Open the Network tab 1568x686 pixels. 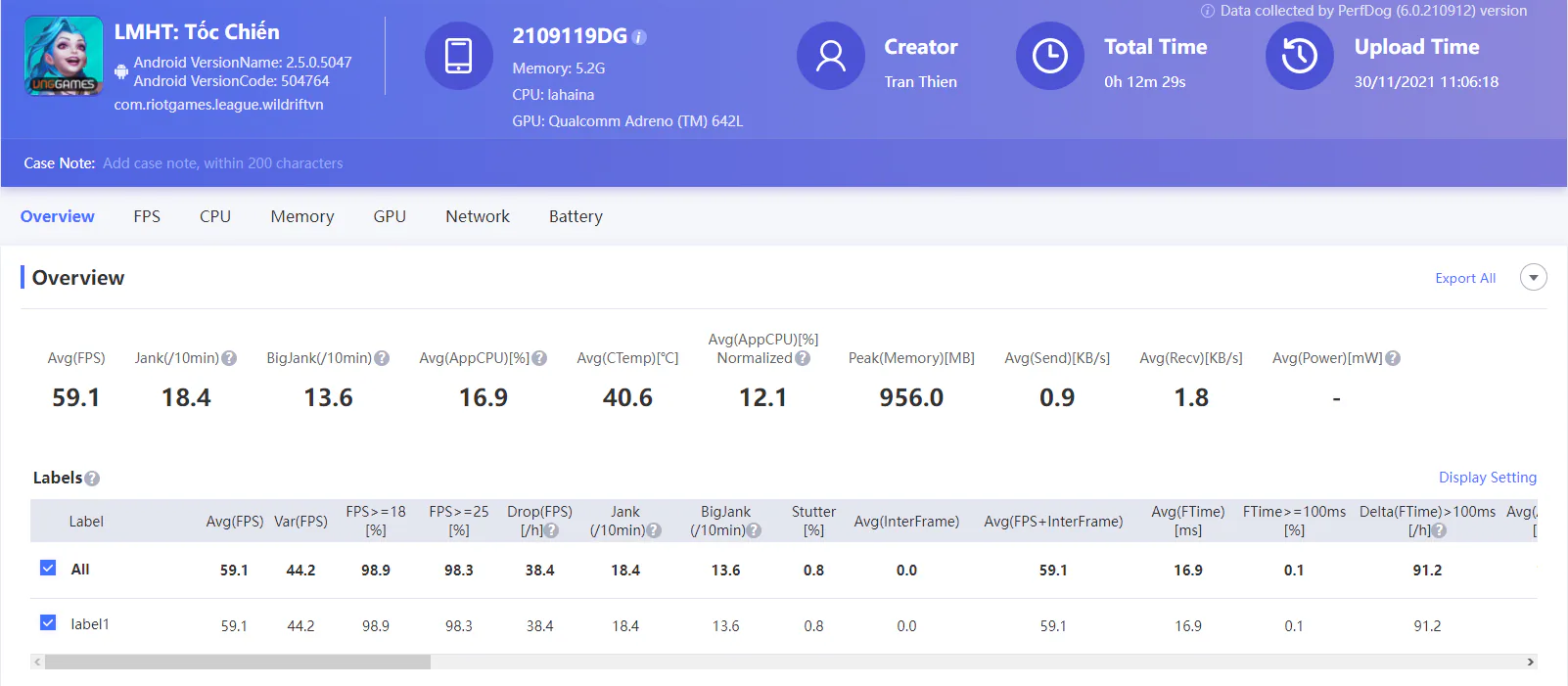coord(478,216)
